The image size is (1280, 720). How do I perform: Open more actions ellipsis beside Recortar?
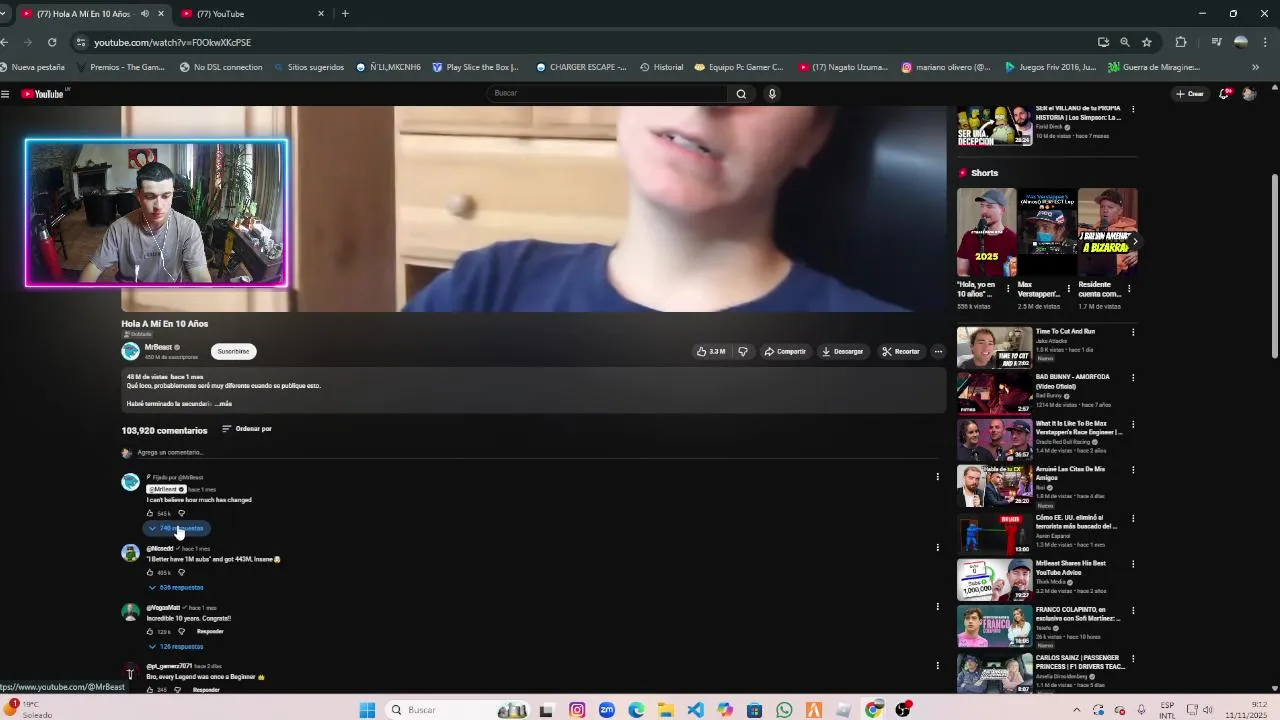pos(938,352)
